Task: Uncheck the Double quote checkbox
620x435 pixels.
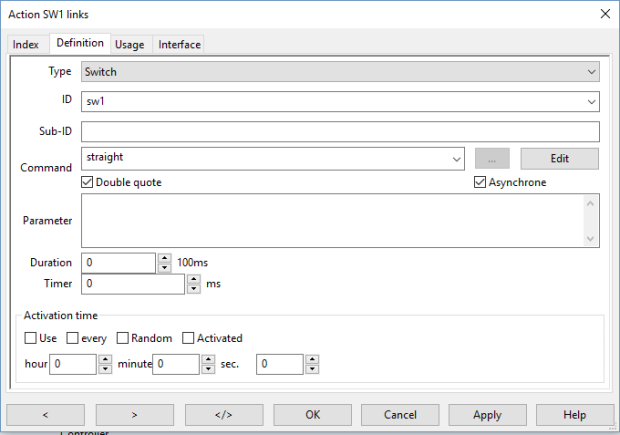Action: pyautogui.click(x=88, y=183)
